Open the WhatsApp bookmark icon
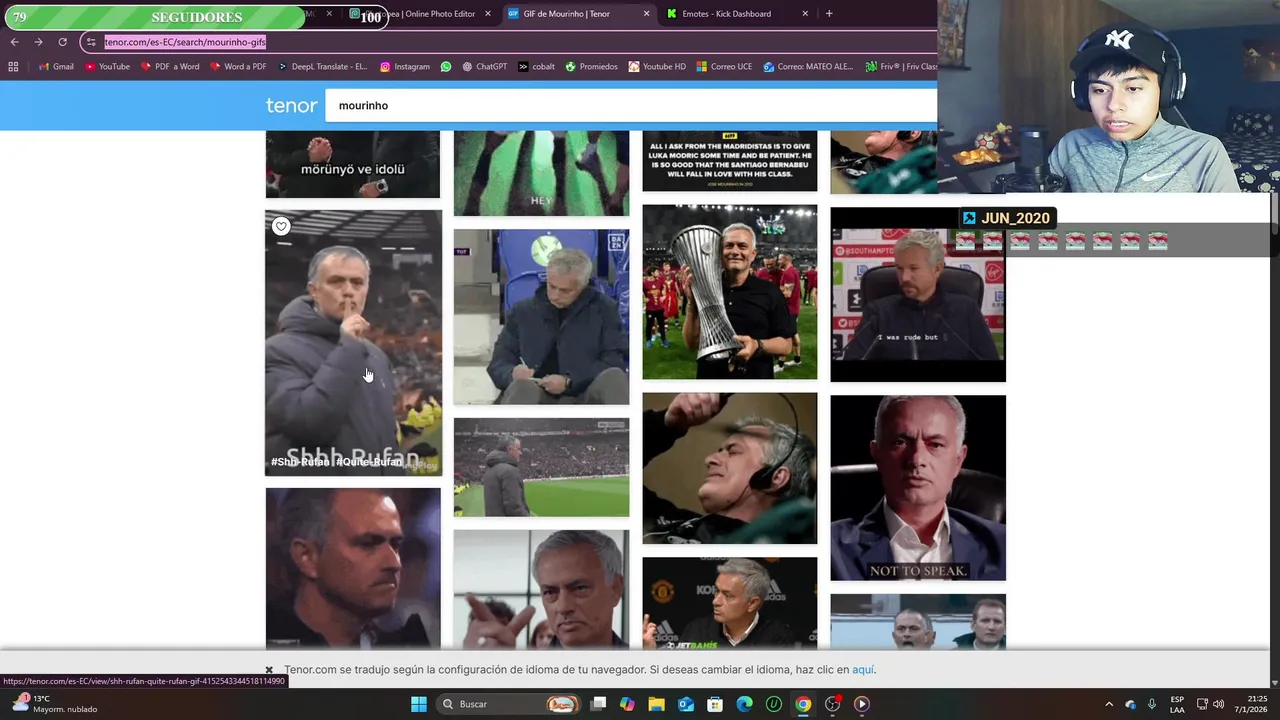1280x720 pixels. pos(446,67)
